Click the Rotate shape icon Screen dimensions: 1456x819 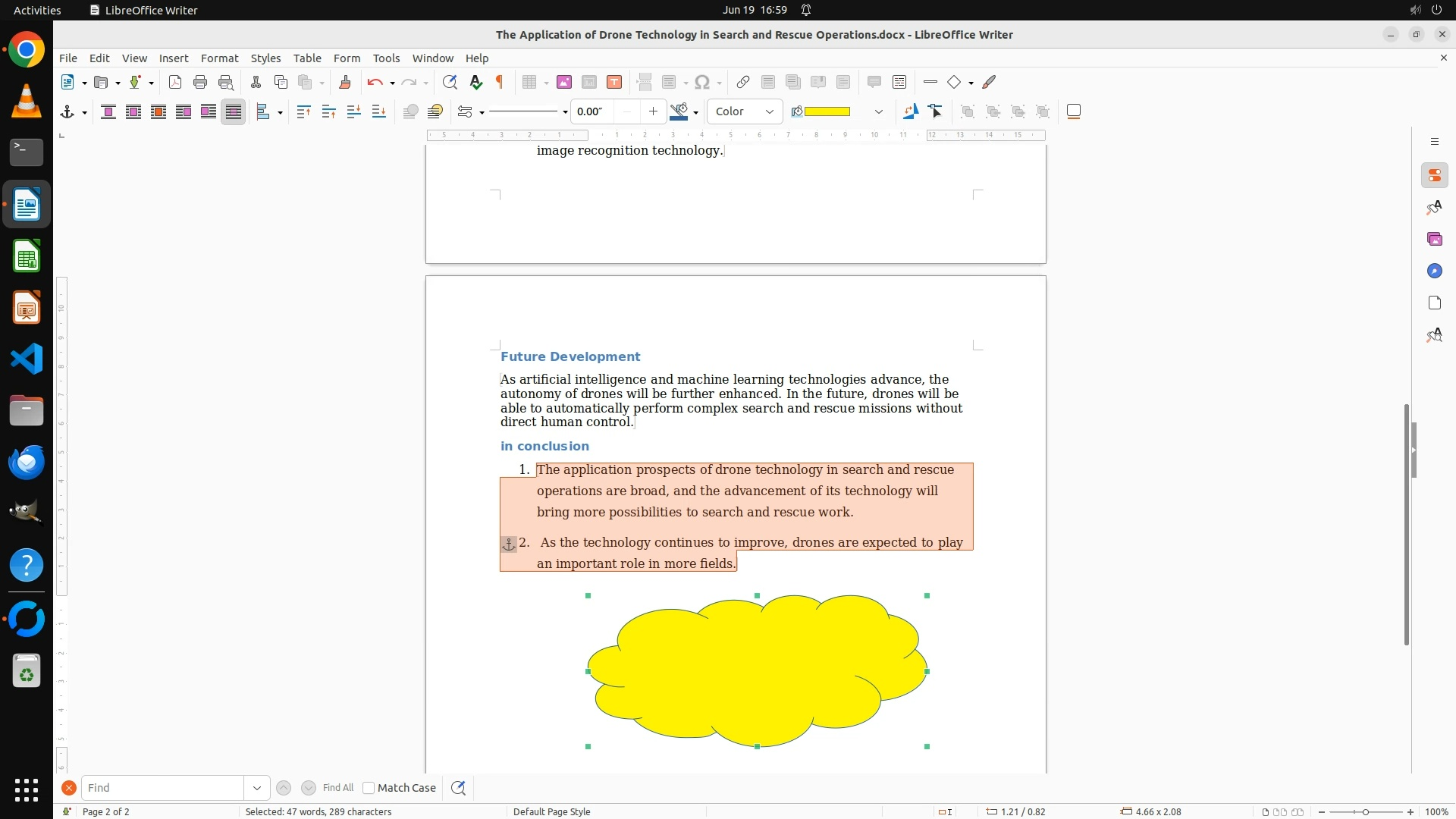(x=910, y=111)
